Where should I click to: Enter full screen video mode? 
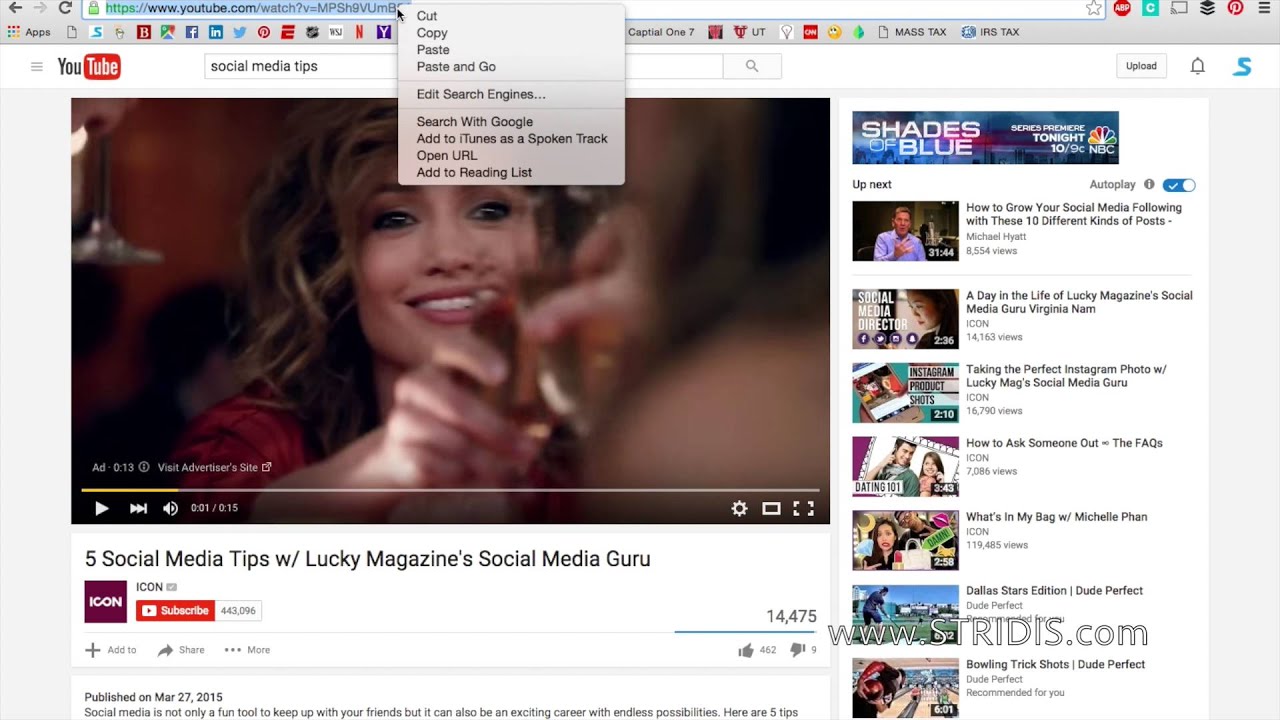pyautogui.click(x=803, y=508)
